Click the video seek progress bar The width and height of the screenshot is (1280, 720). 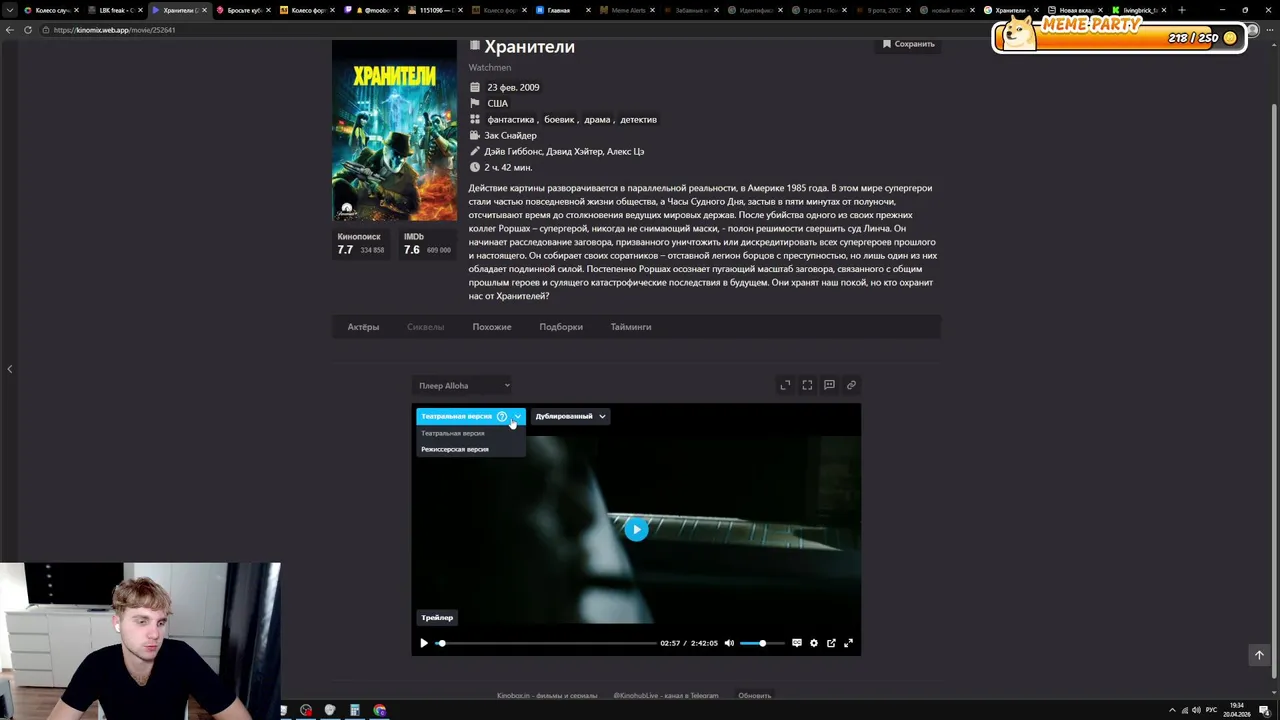coord(547,643)
